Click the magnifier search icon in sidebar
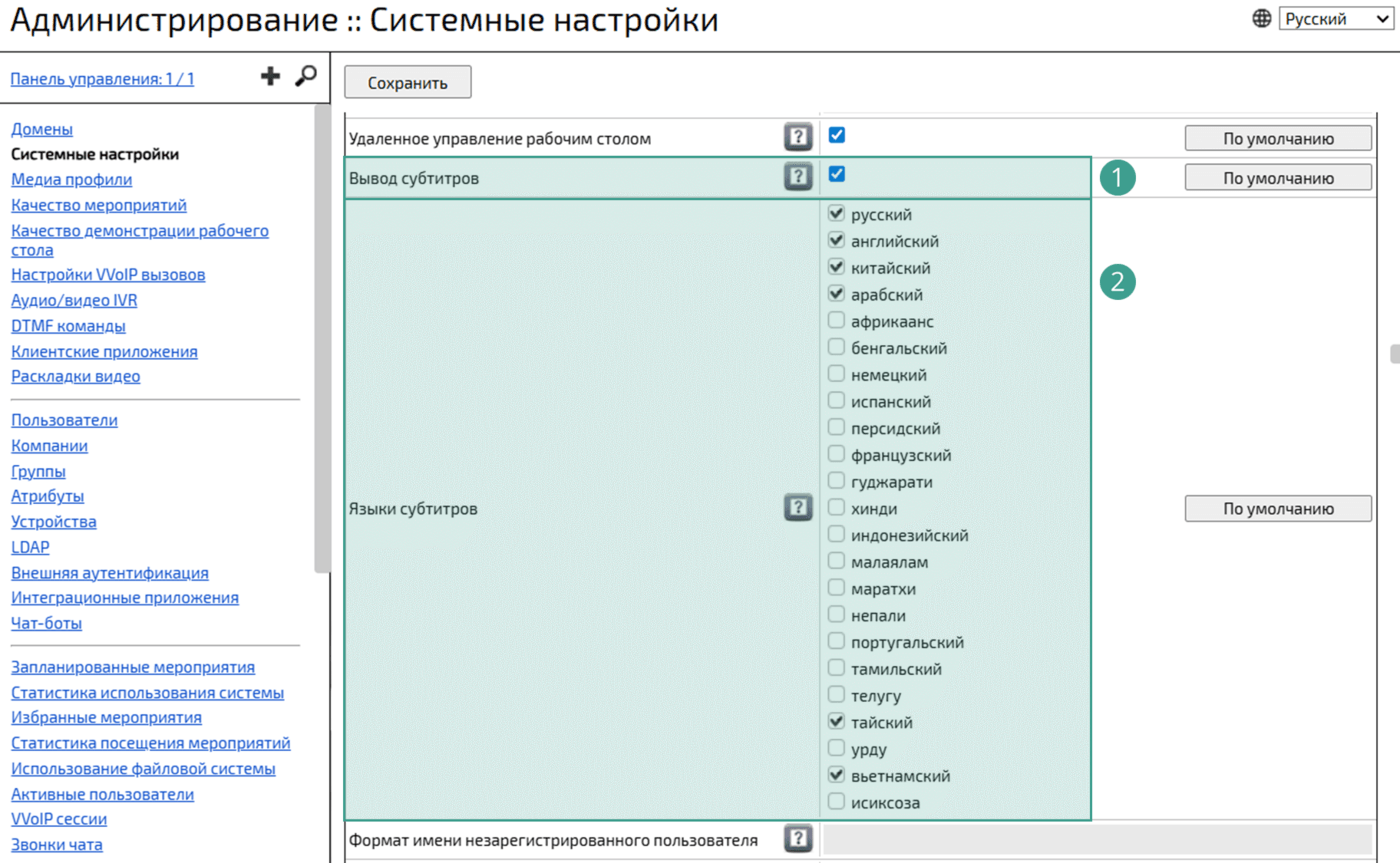The width and height of the screenshot is (1400, 863). pyautogui.click(x=305, y=77)
